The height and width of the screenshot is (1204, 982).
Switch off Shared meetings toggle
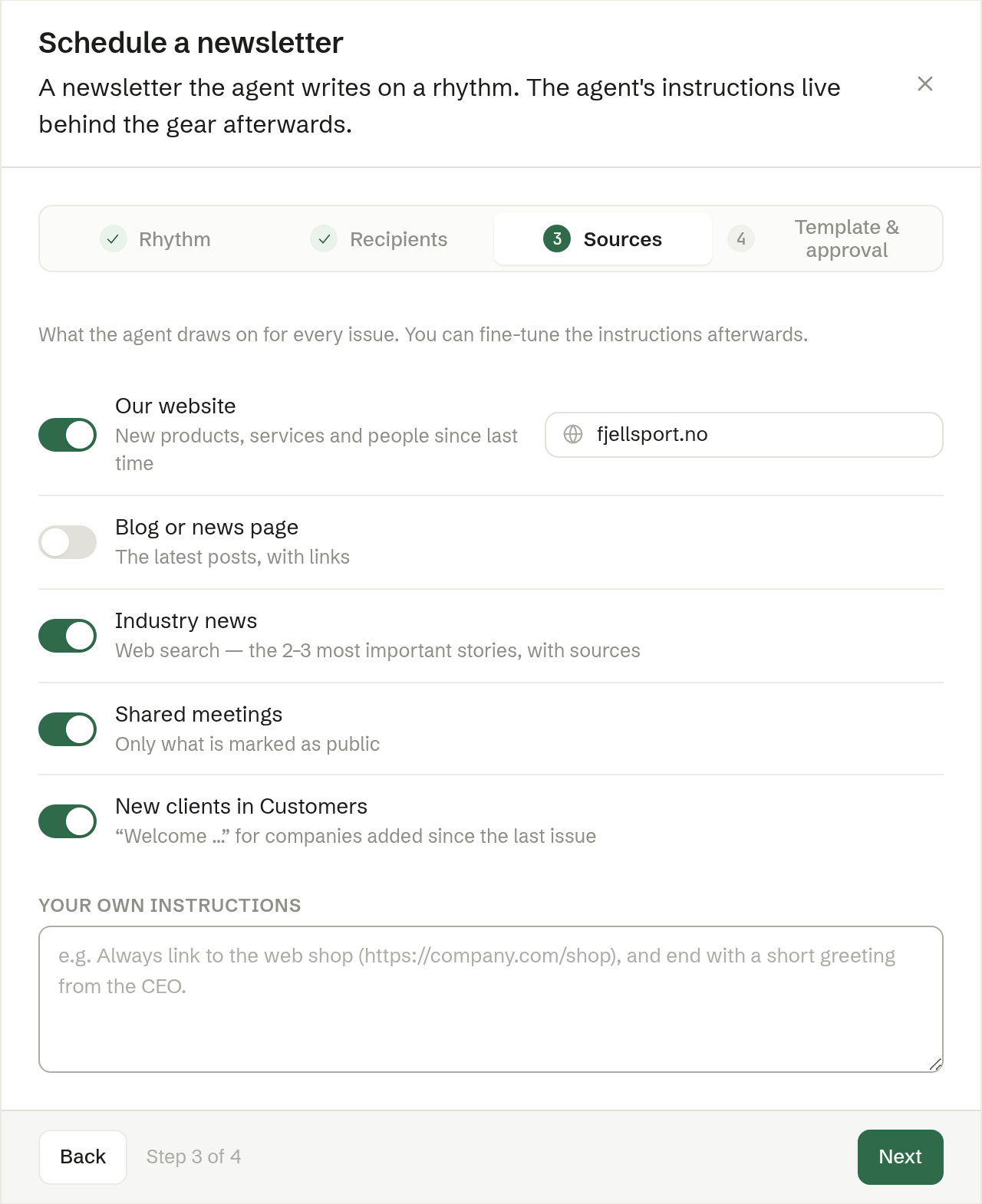68,729
